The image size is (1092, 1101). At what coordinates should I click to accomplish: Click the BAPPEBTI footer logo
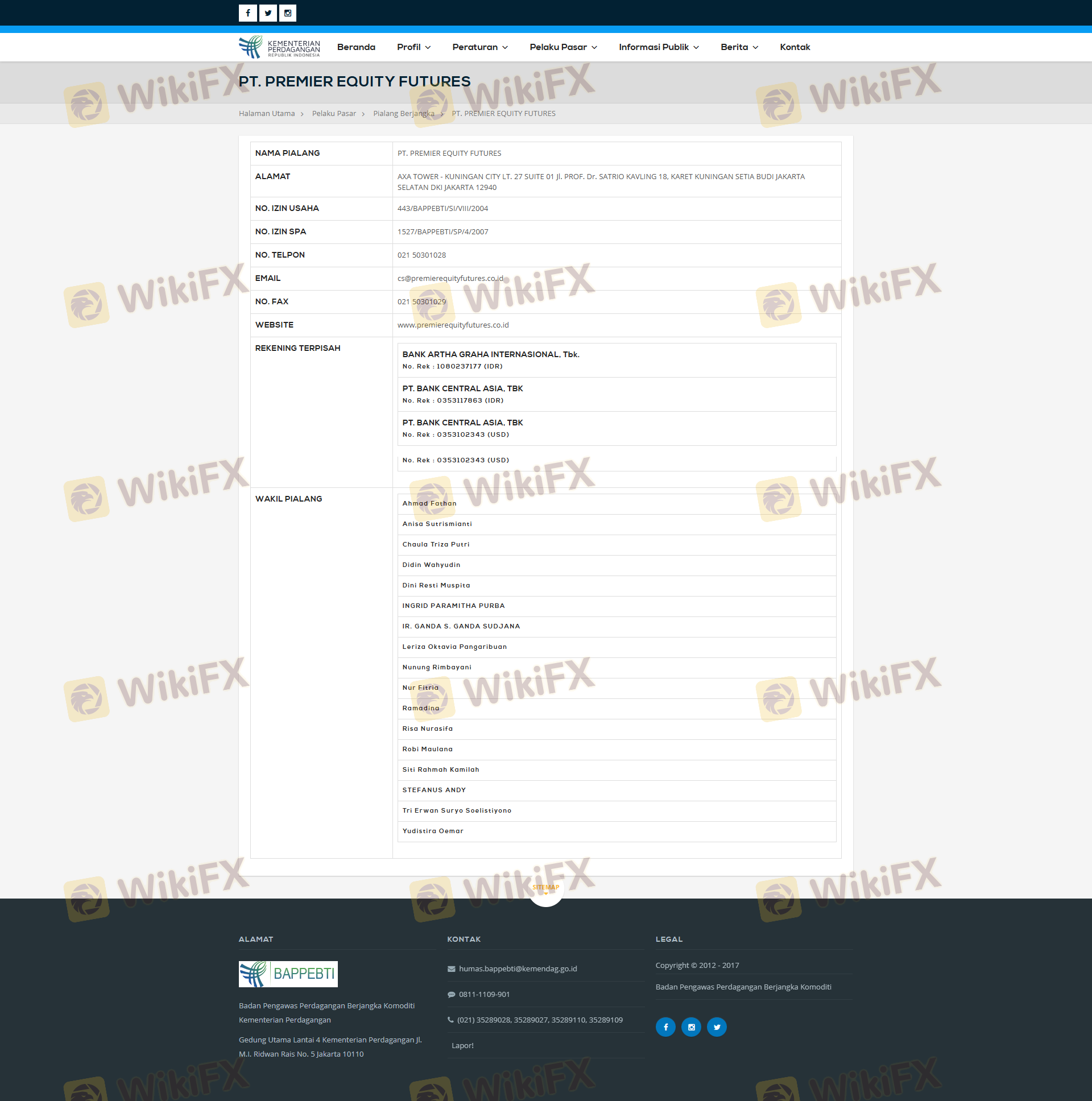288,974
